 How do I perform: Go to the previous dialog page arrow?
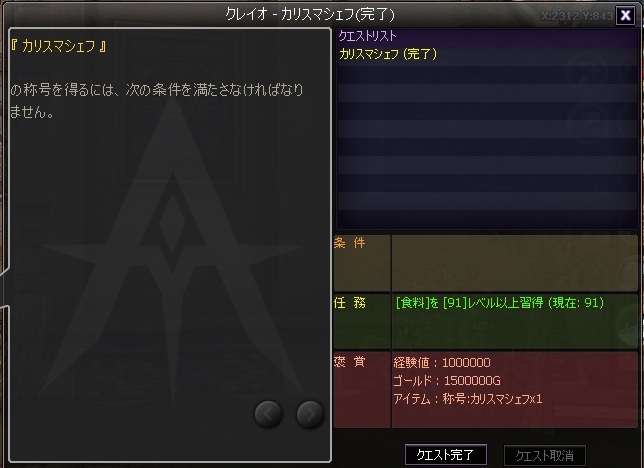268,414
